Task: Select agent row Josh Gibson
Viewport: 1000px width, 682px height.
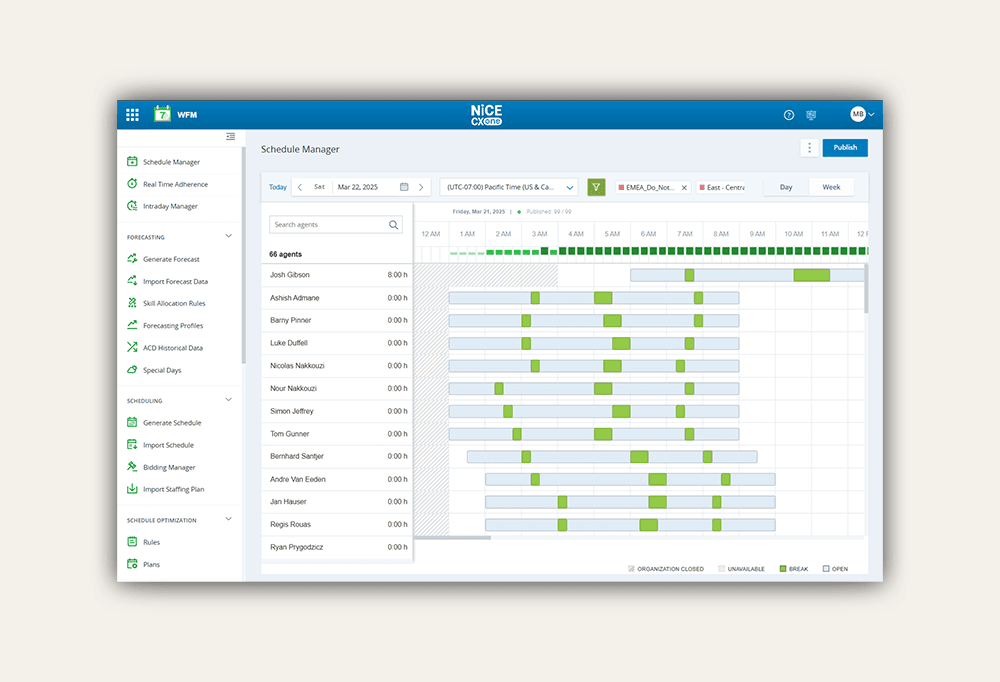Action: (x=337, y=275)
